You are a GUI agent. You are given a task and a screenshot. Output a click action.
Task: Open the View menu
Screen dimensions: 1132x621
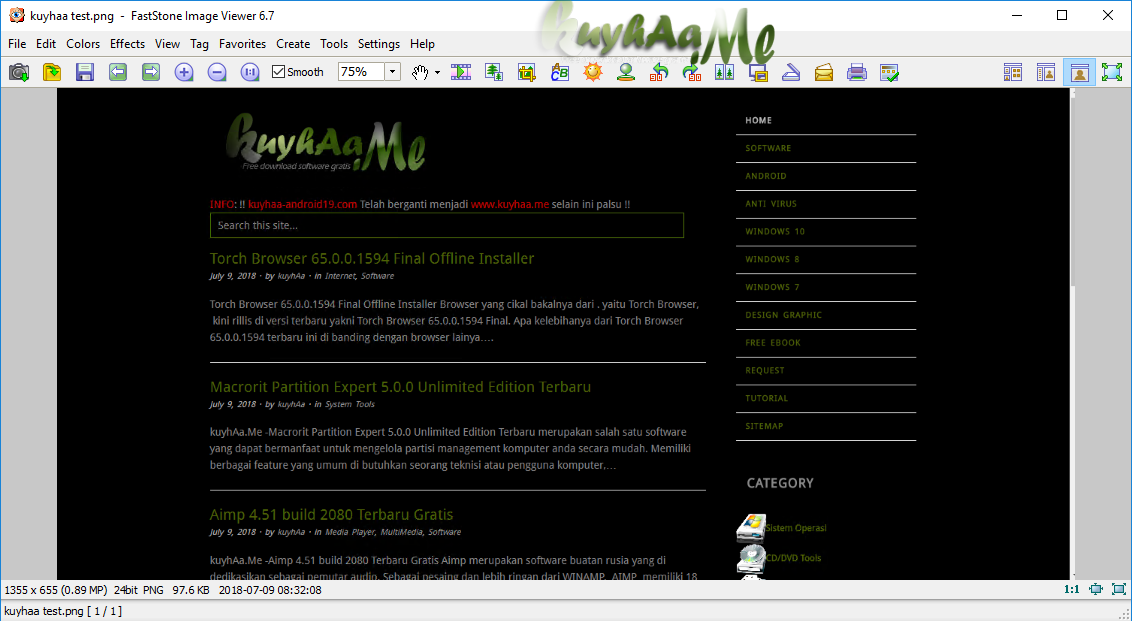[167, 44]
